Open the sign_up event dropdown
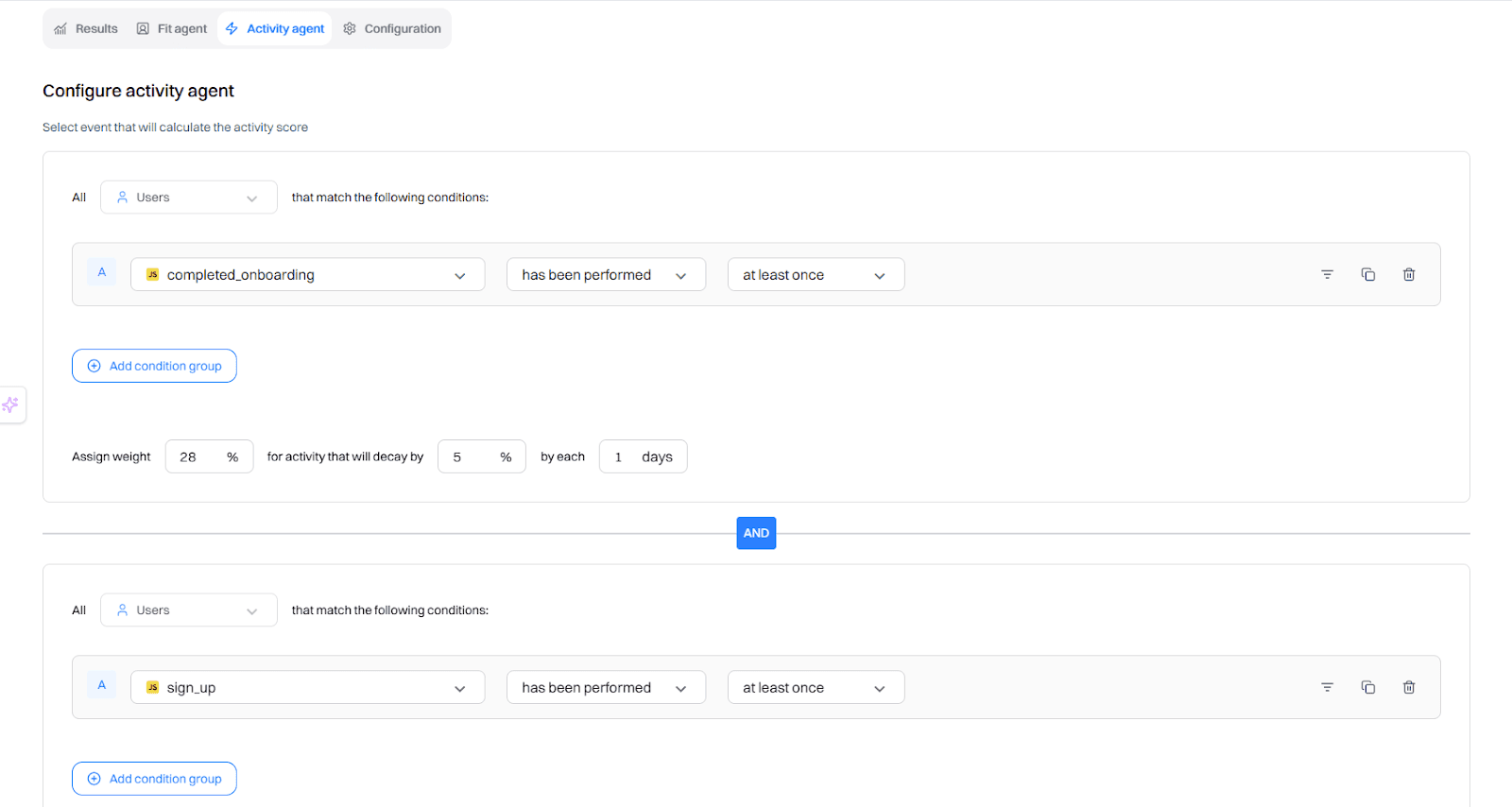The width and height of the screenshot is (1512, 807). [x=307, y=688]
